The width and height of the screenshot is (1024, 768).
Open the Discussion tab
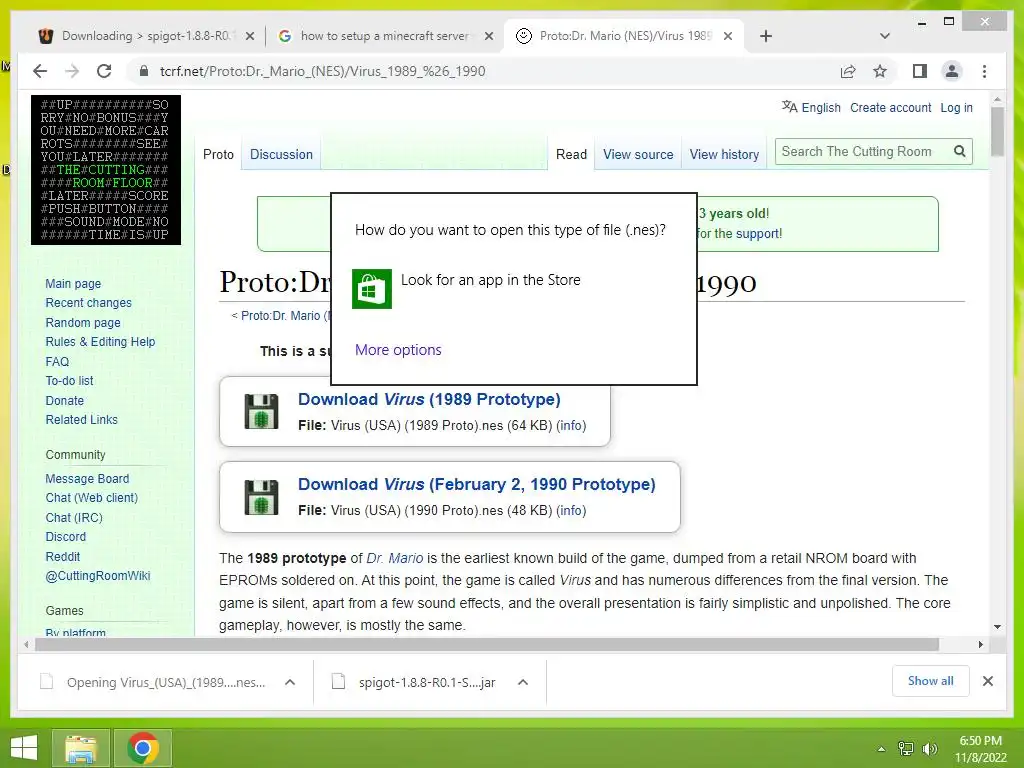coord(281,154)
